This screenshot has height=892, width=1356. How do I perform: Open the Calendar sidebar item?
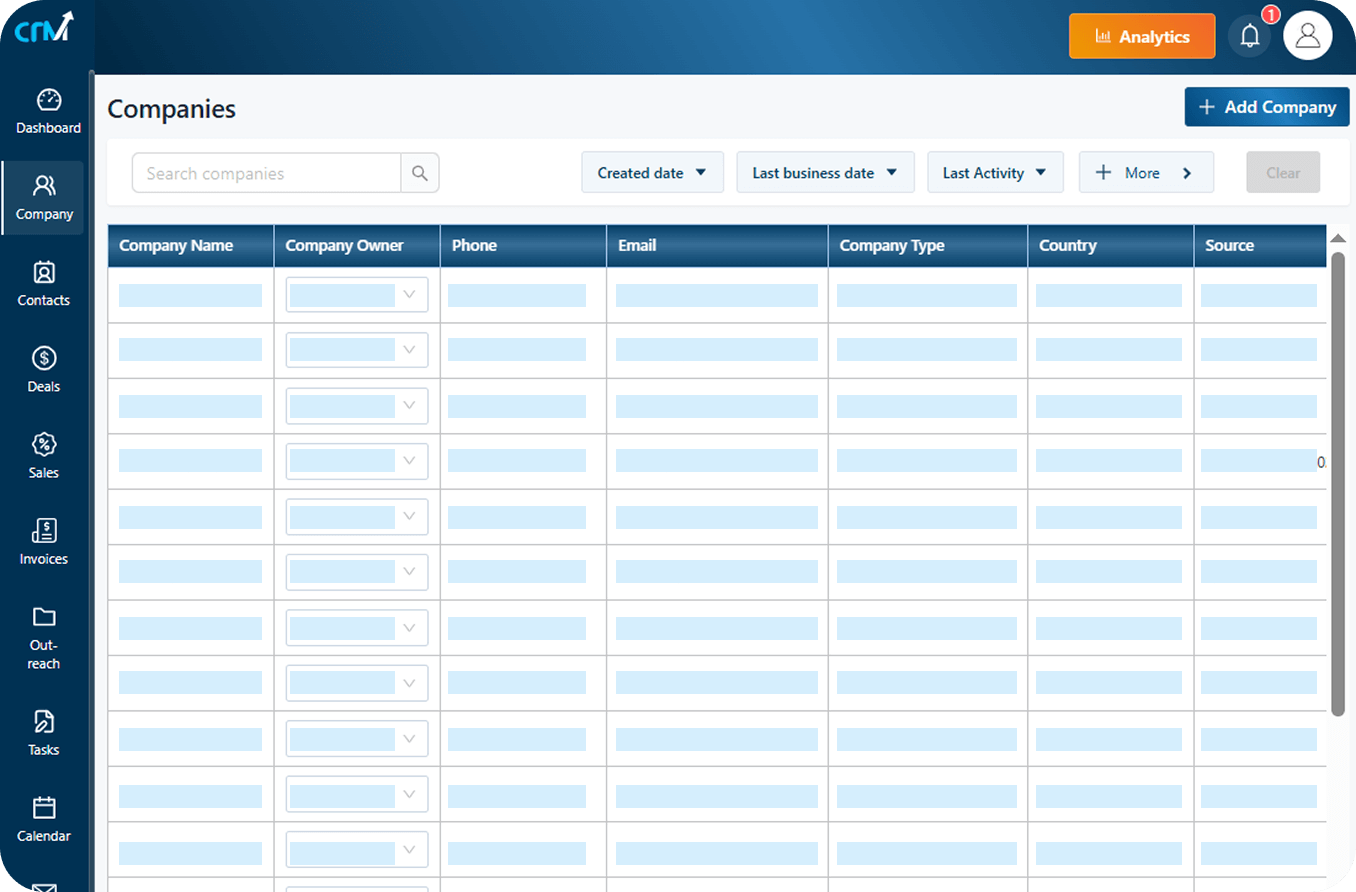pos(44,819)
